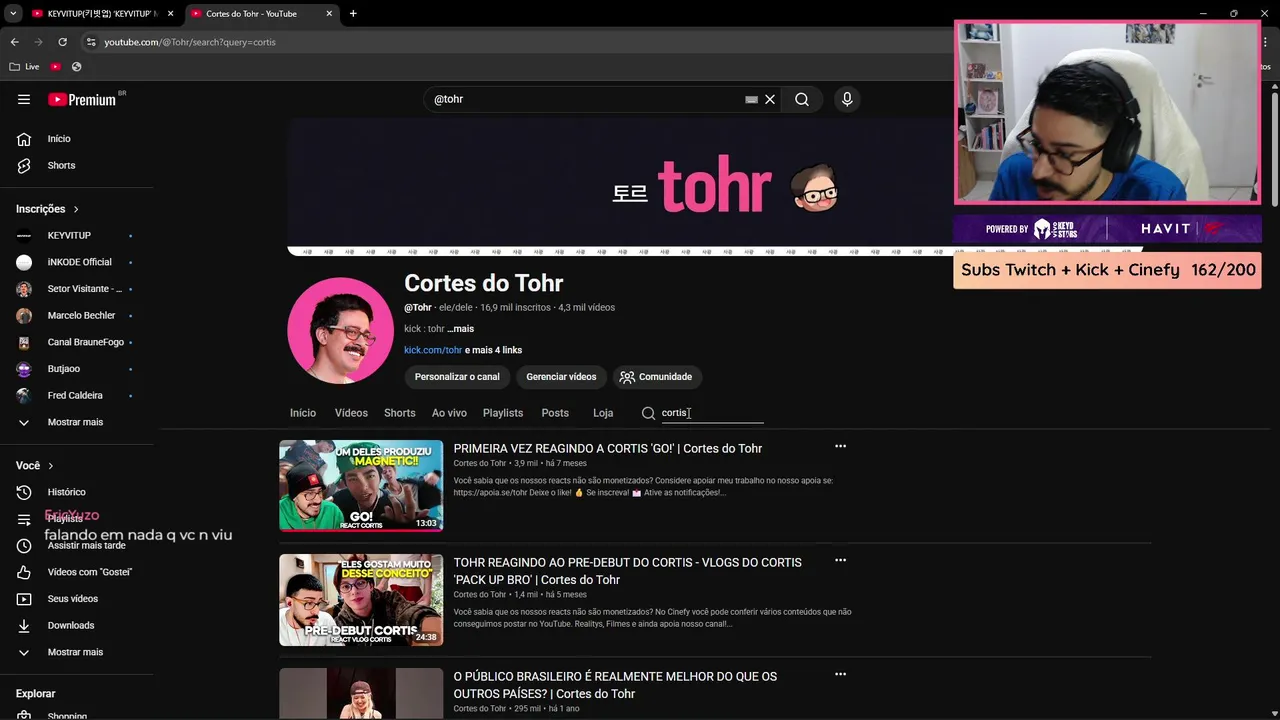Viewport: 1280px width, 720px height.
Task: Open the YouTube bookmark icon
Action: pos(56,67)
